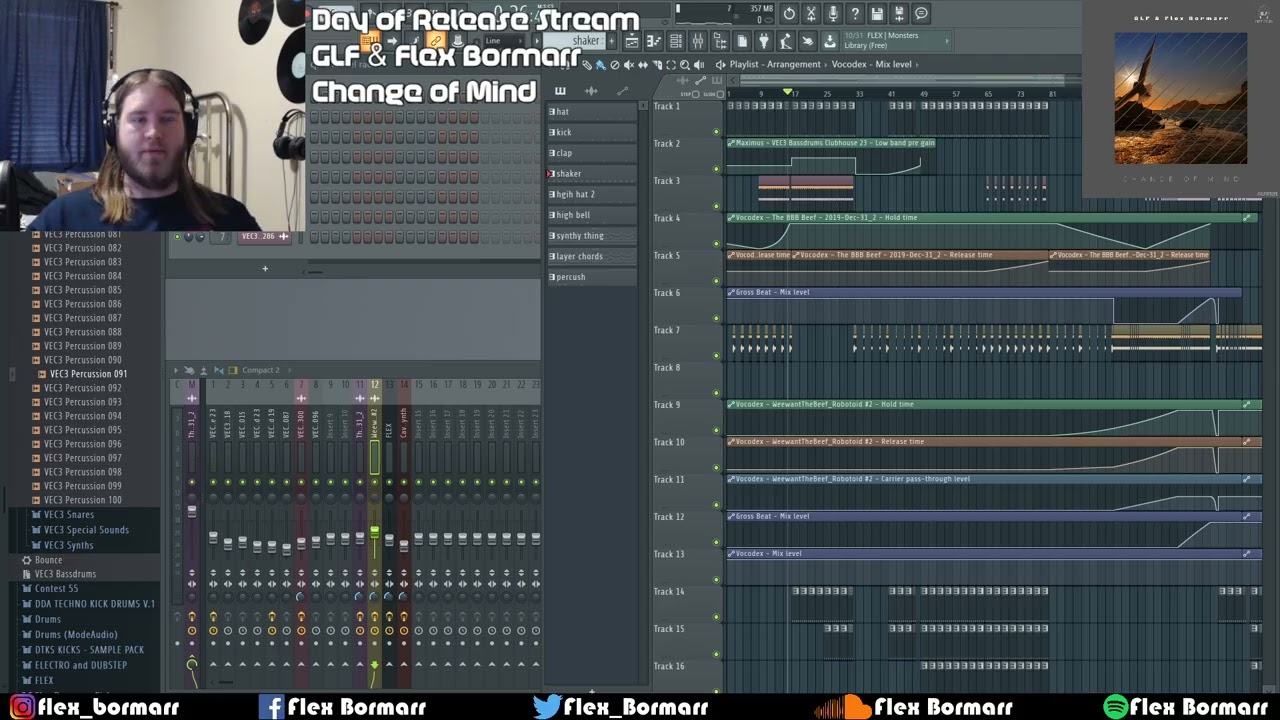Click the export project icon beside save
This screenshot has height=720, width=1280.
899,14
